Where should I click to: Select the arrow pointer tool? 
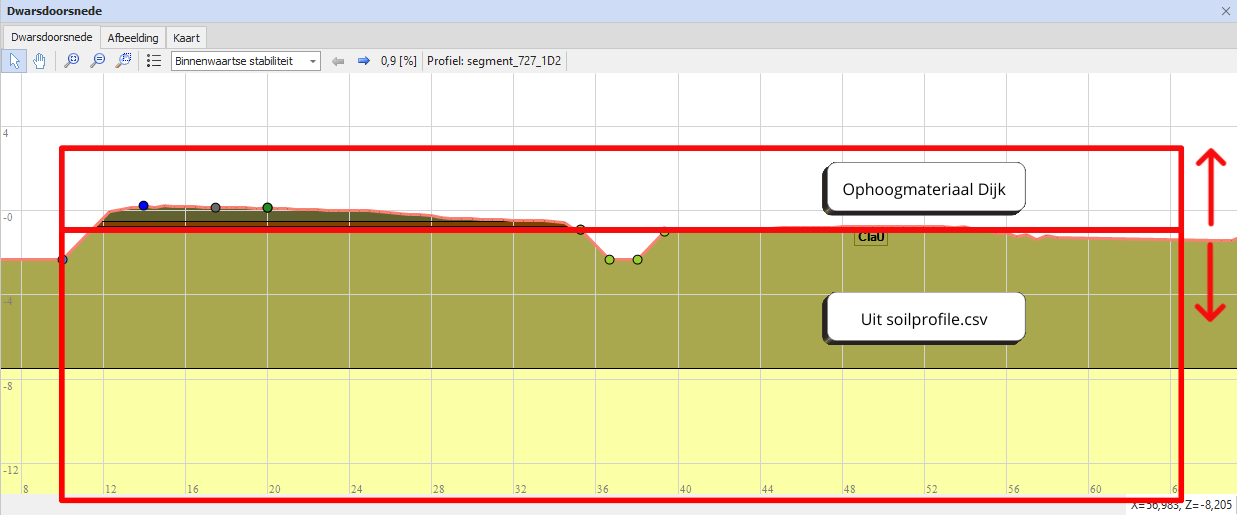click(15, 61)
